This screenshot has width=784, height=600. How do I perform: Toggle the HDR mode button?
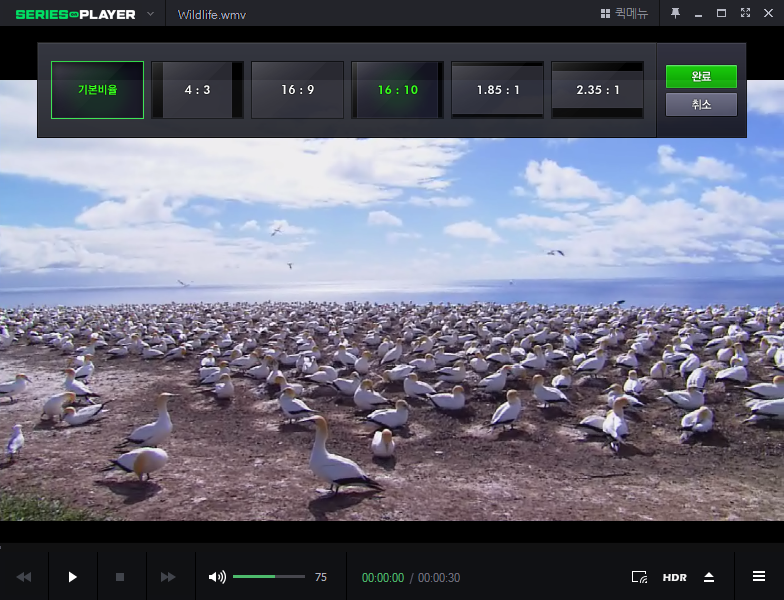[x=674, y=578]
